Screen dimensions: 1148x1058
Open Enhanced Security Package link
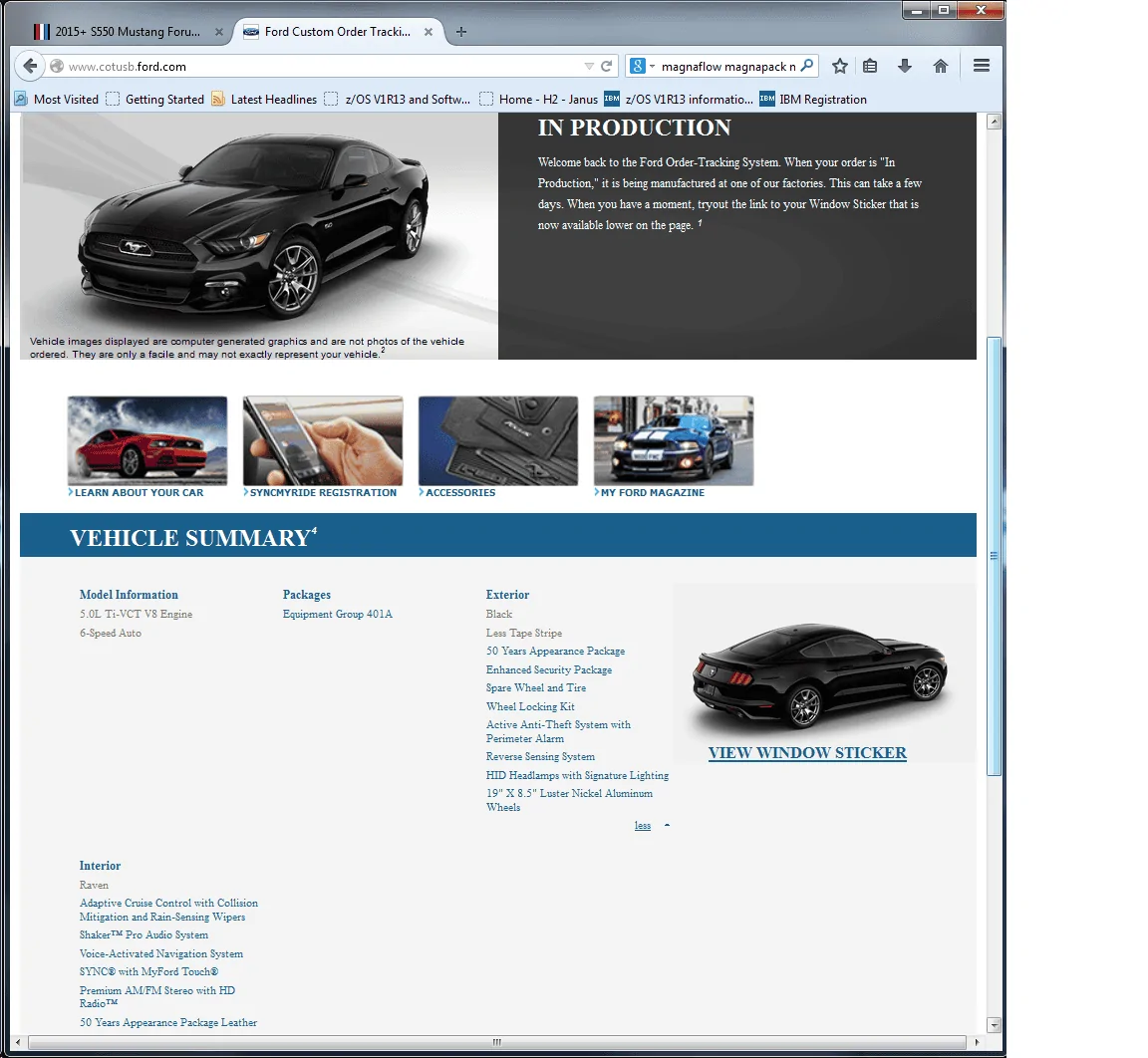[549, 669]
